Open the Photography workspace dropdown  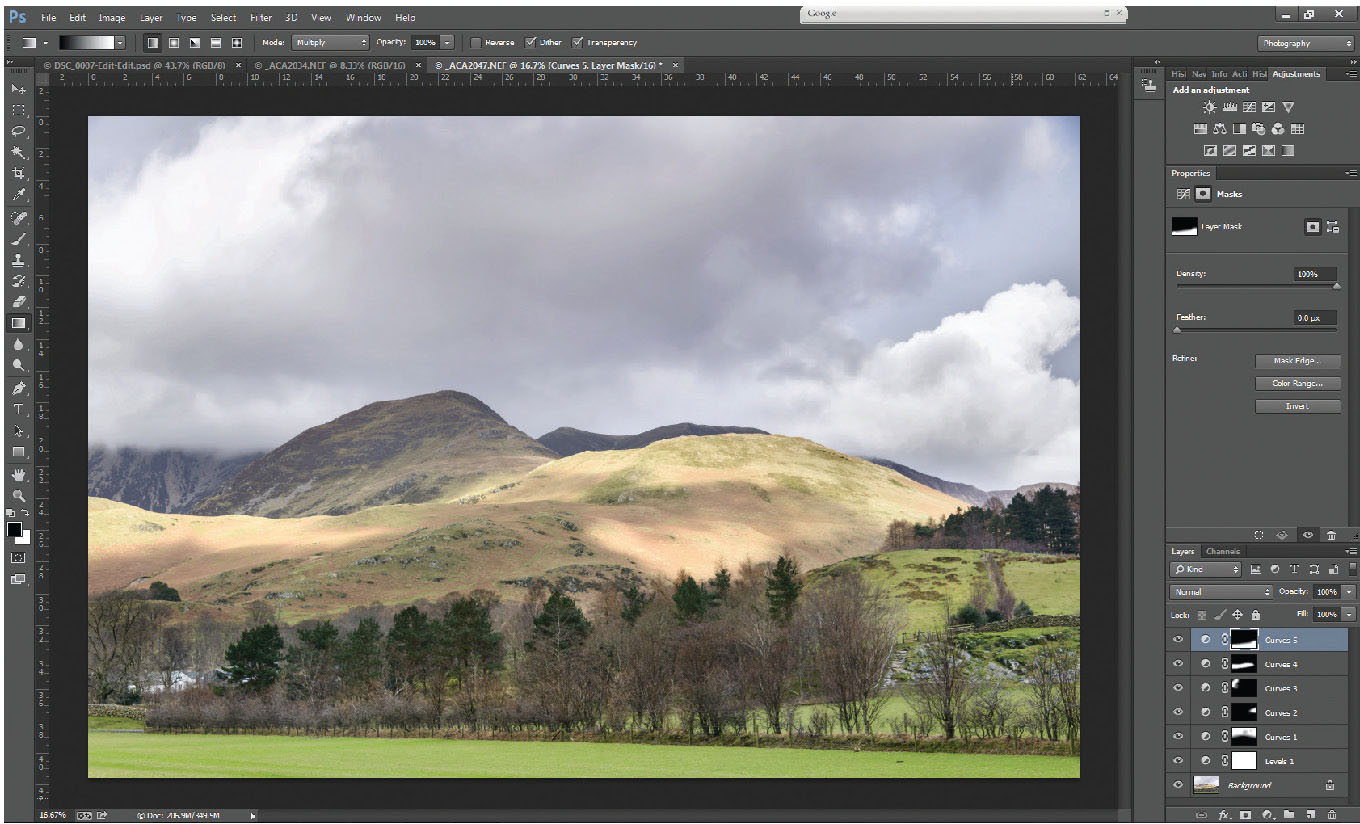pyautogui.click(x=1305, y=43)
